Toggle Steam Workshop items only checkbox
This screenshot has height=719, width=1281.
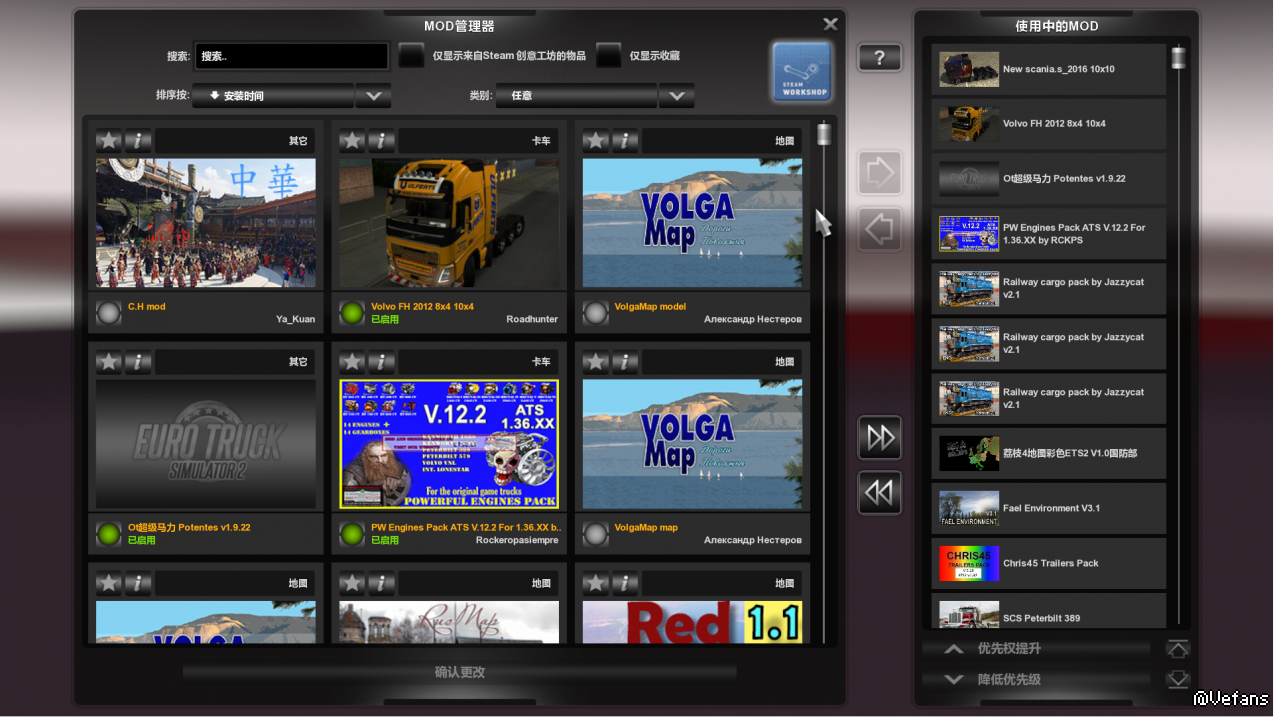click(411, 56)
